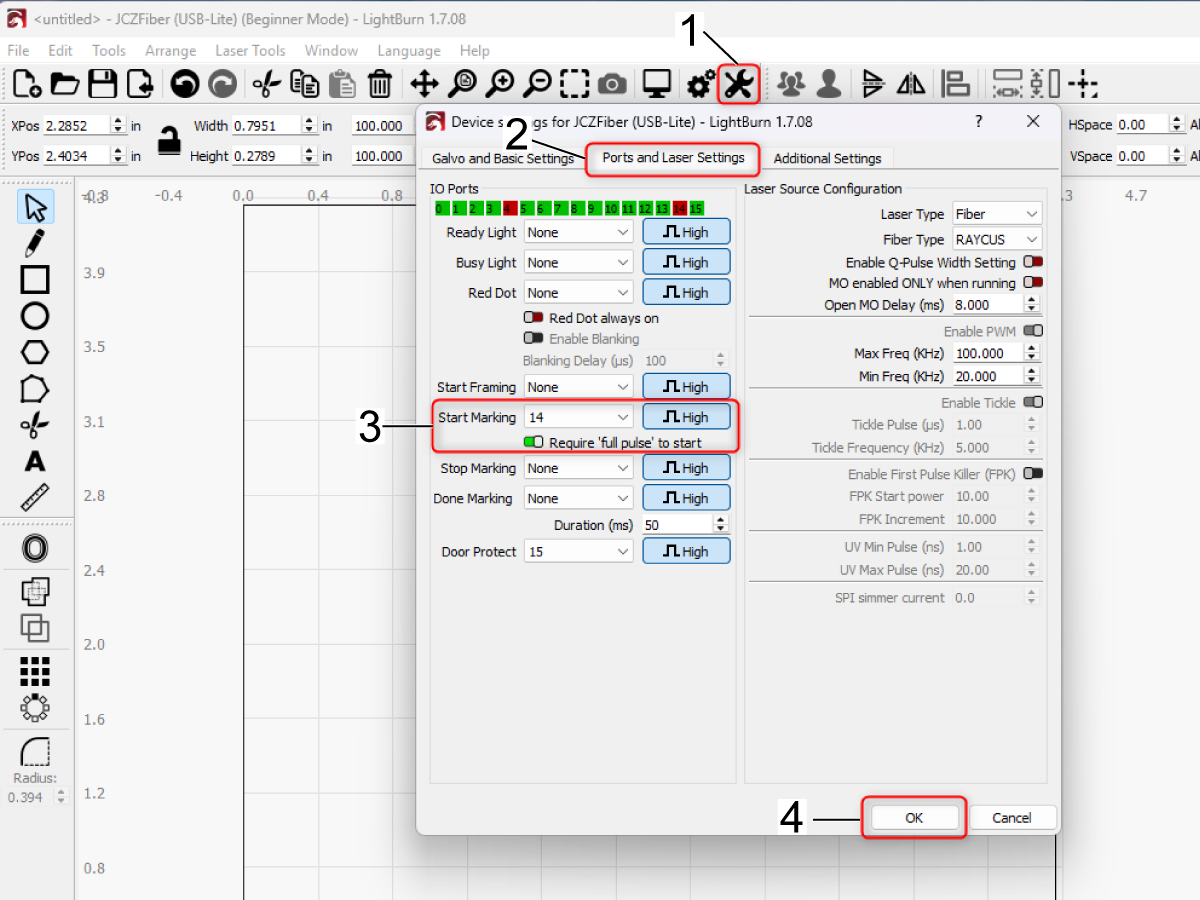Select the hexagon polygon tool

click(35, 352)
